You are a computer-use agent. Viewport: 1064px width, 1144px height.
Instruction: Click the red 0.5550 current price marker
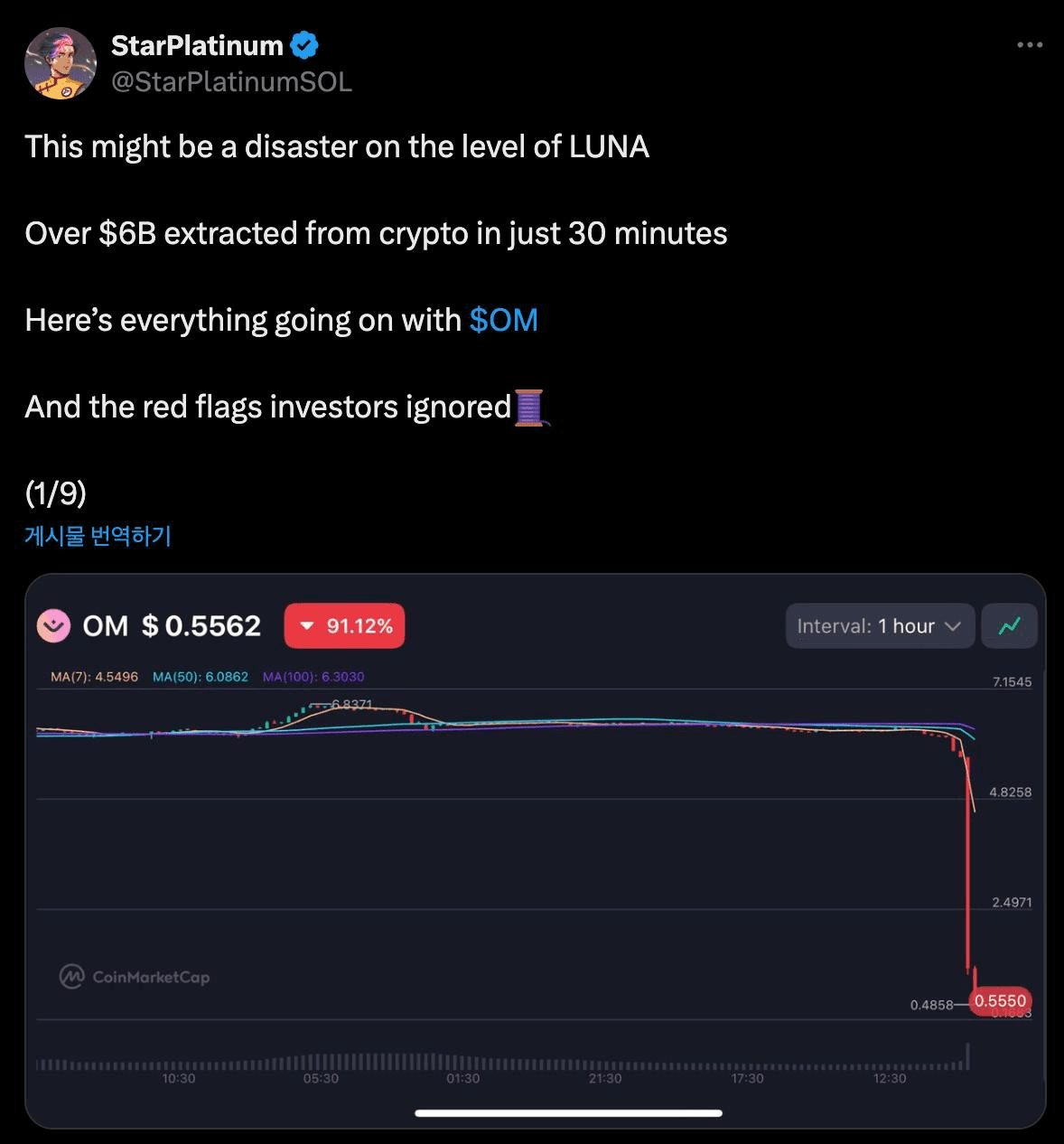pyautogui.click(x=1000, y=1001)
